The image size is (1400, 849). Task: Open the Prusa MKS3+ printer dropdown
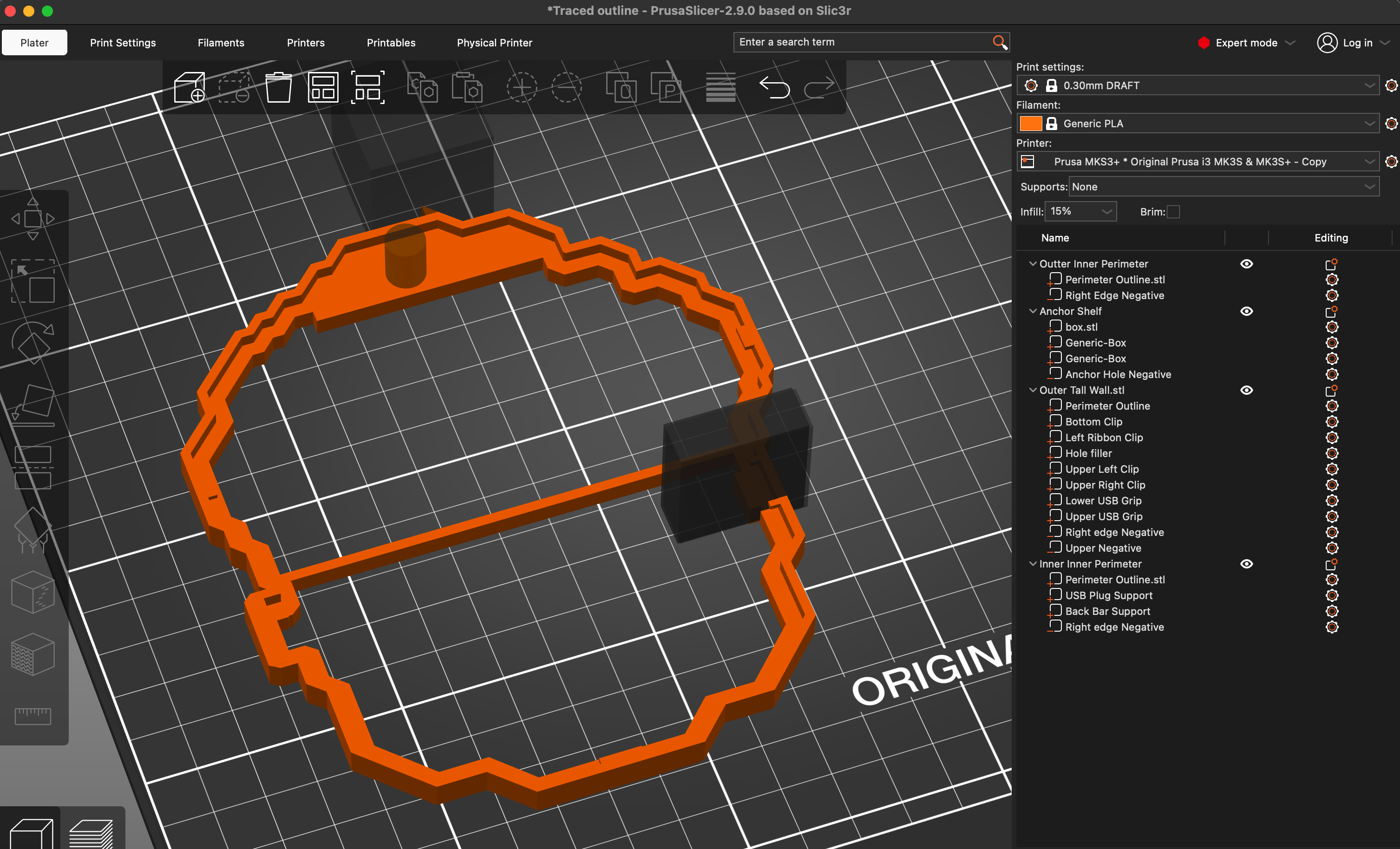[1198, 162]
